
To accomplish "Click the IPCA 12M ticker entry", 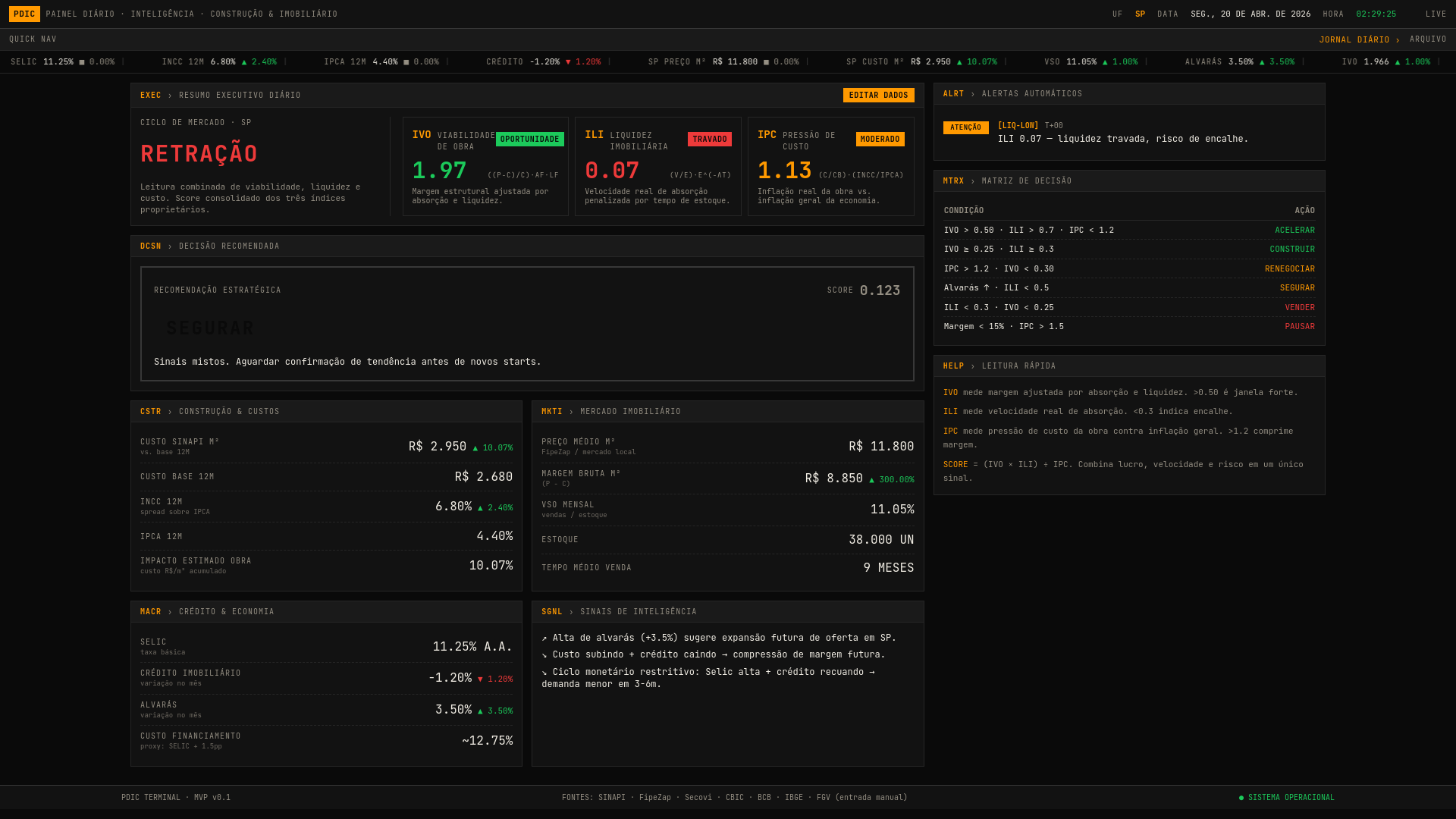I will 381,62.
